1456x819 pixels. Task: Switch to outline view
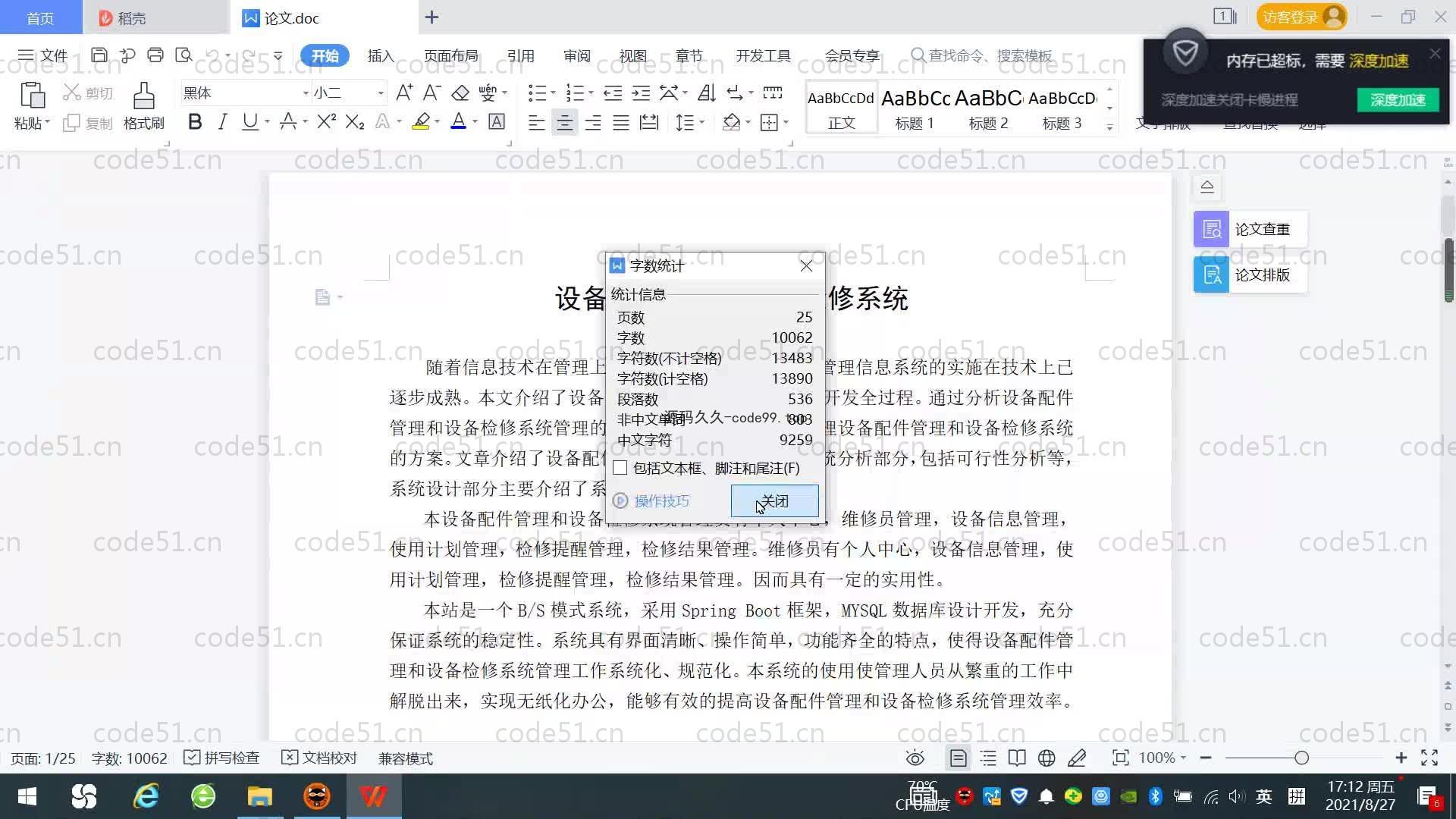[x=988, y=758]
